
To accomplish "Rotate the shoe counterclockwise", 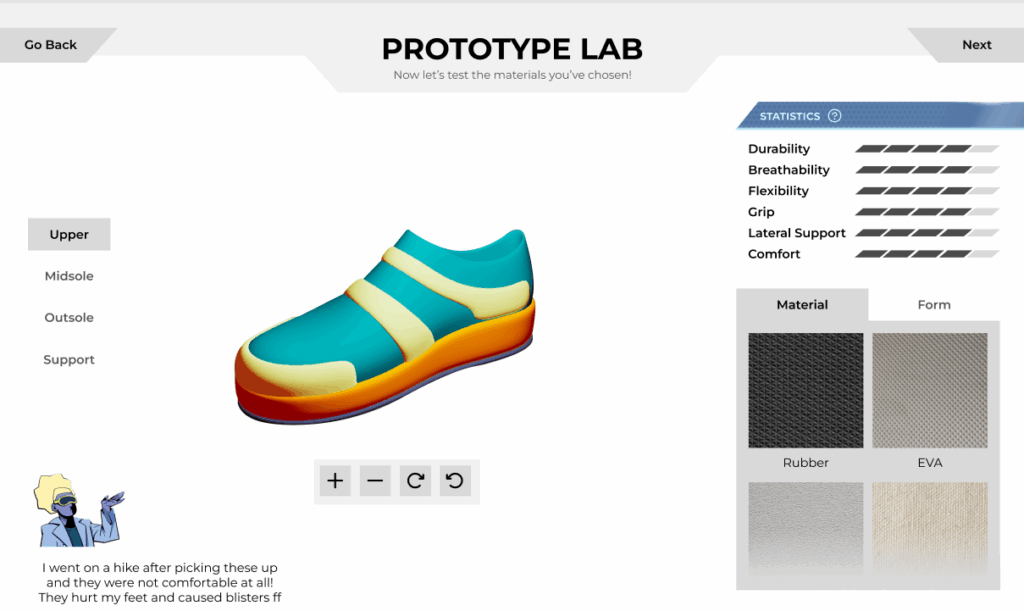I will pyautogui.click(x=455, y=481).
